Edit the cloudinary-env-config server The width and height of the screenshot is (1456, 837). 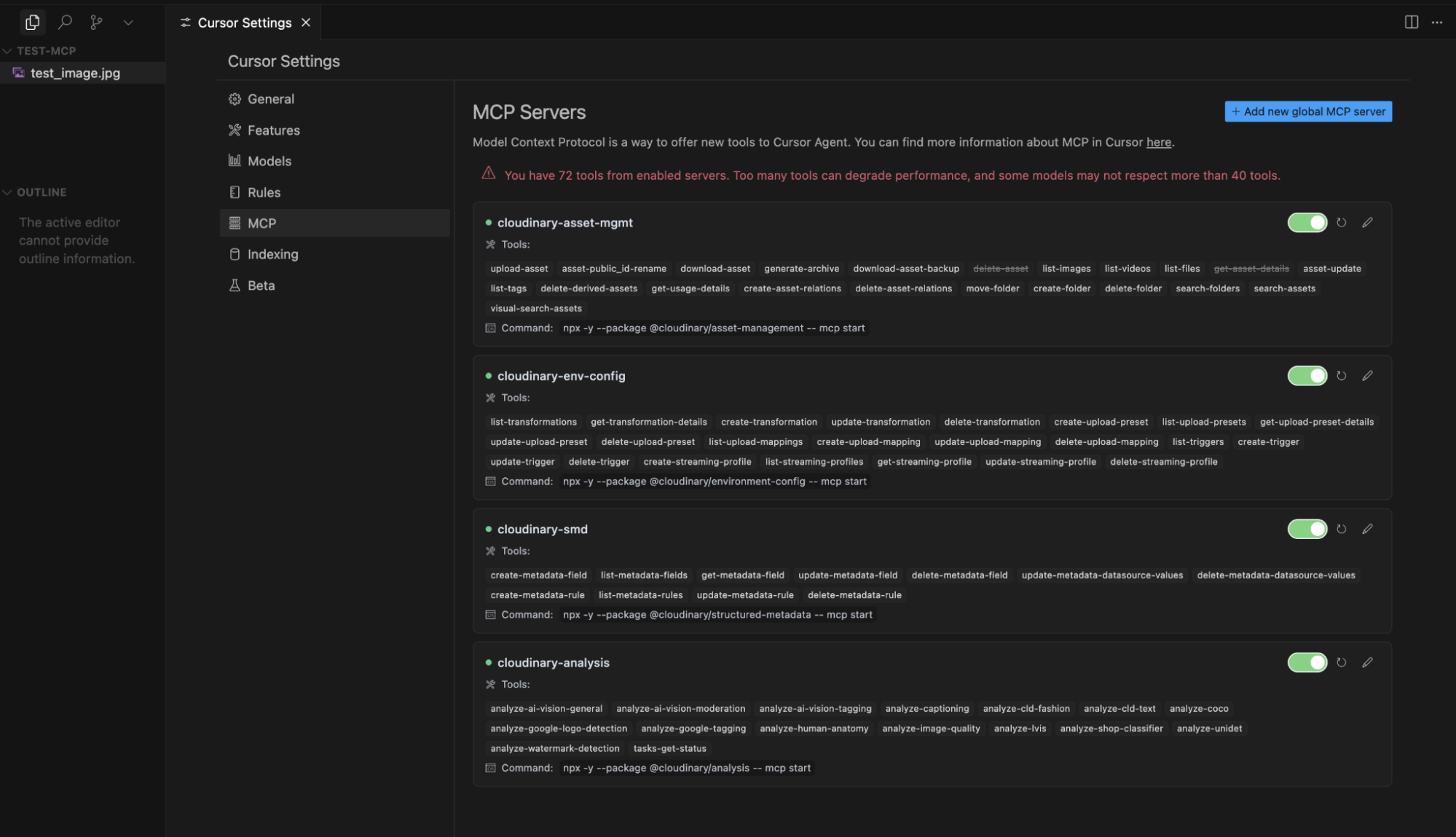1367,376
